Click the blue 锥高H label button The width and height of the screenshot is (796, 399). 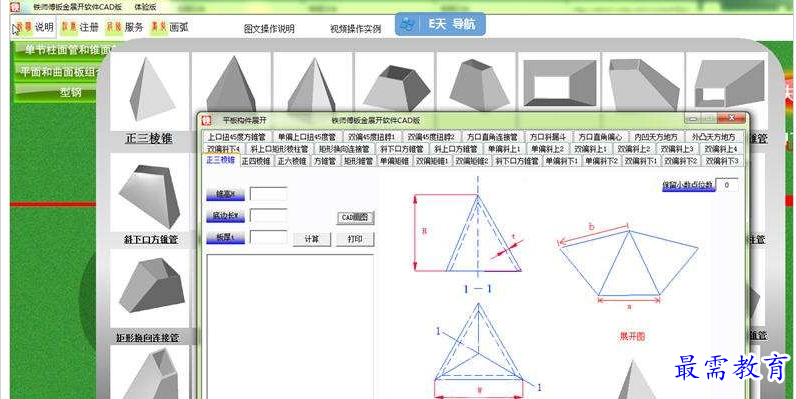pyautogui.click(x=225, y=194)
